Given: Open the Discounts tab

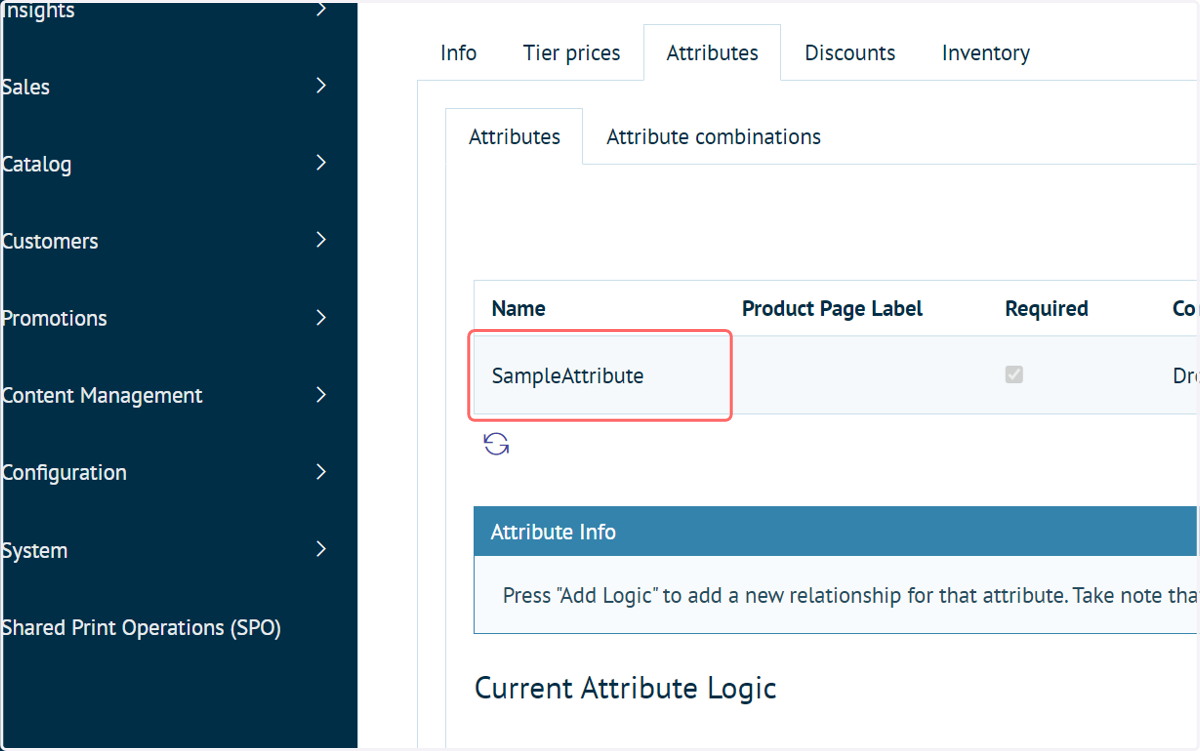Looking at the screenshot, I should coord(850,53).
